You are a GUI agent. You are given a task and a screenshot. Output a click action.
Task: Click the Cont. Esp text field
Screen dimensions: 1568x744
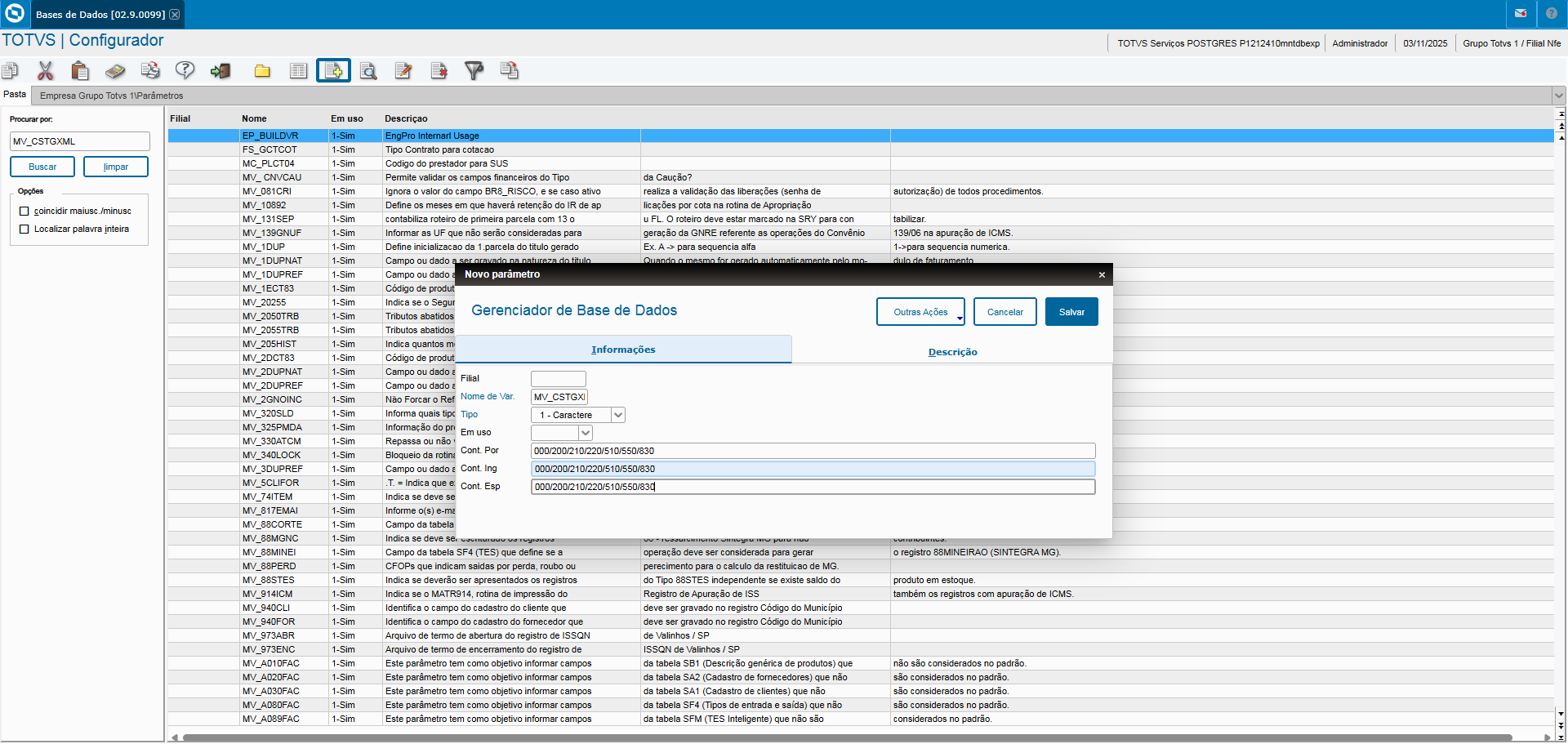813,487
